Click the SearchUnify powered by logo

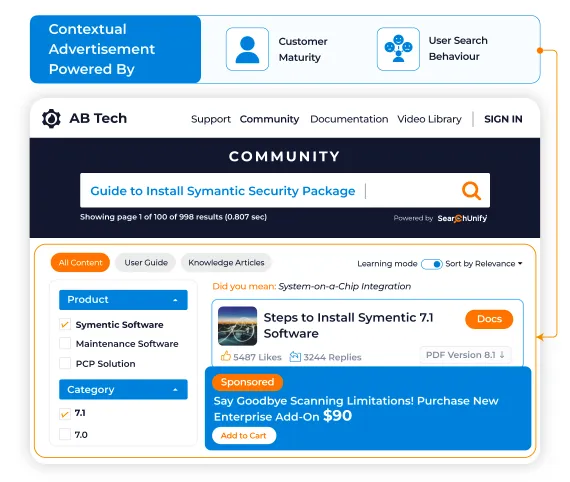click(x=462, y=218)
